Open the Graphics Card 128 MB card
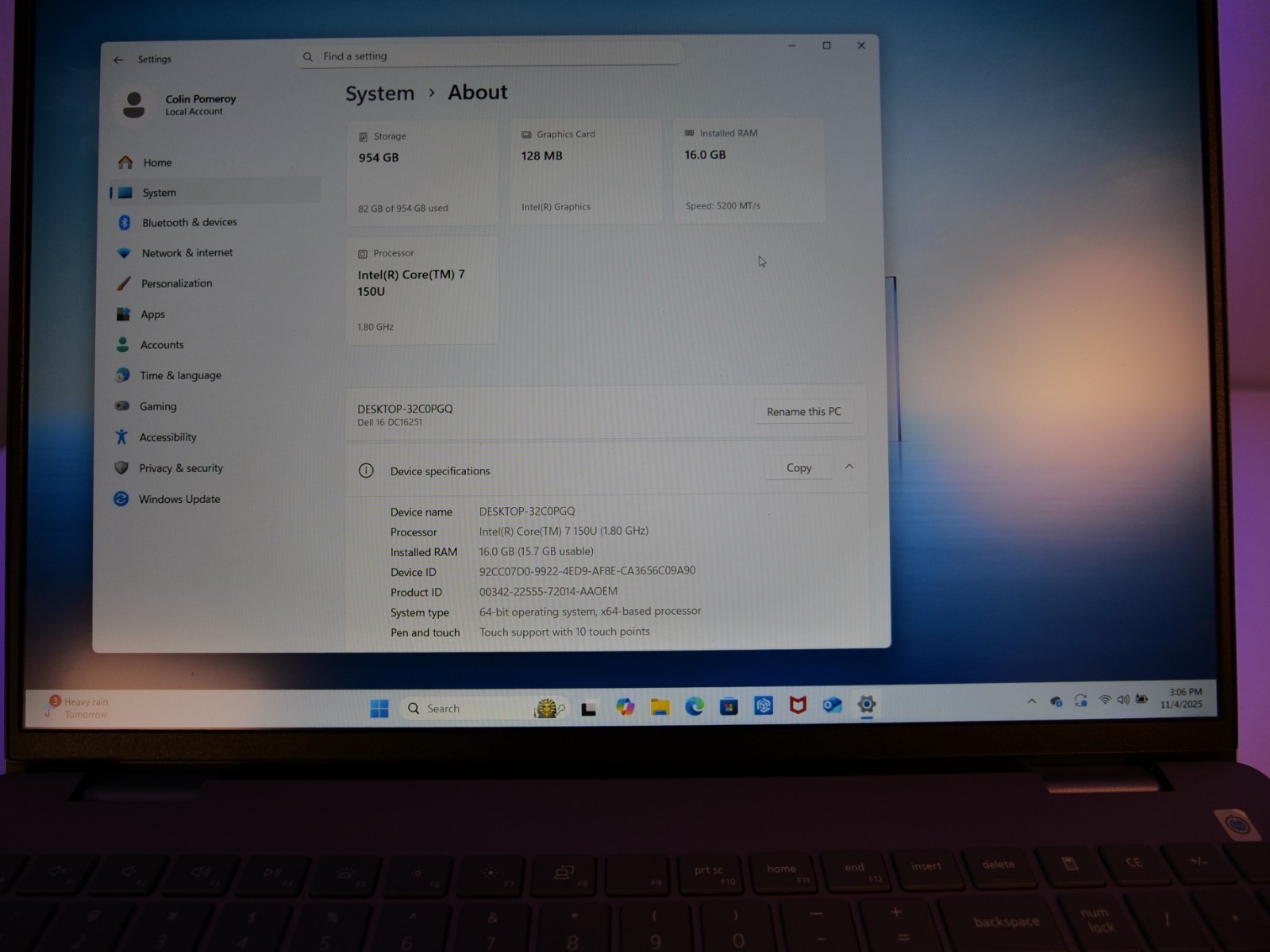The image size is (1270, 952). pos(586,171)
